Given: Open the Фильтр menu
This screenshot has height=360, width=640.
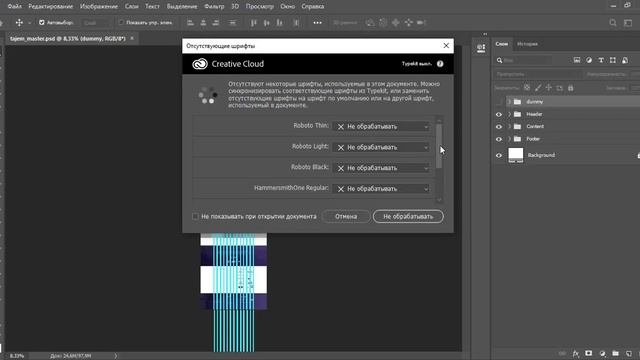Looking at the screenshot, I should 214,7.
